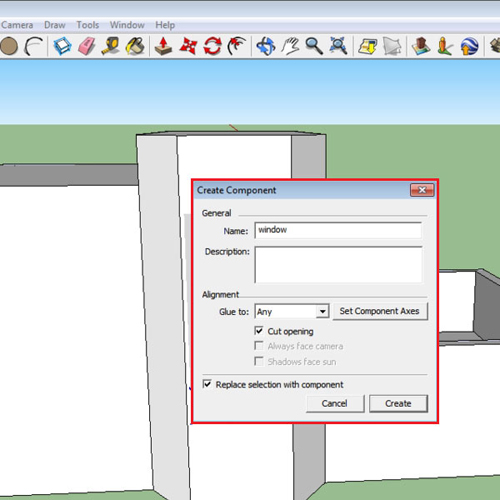The width and height of the screenshot is (500, 500).
Task: Click the Create button
Action: [x=398, y=404]
